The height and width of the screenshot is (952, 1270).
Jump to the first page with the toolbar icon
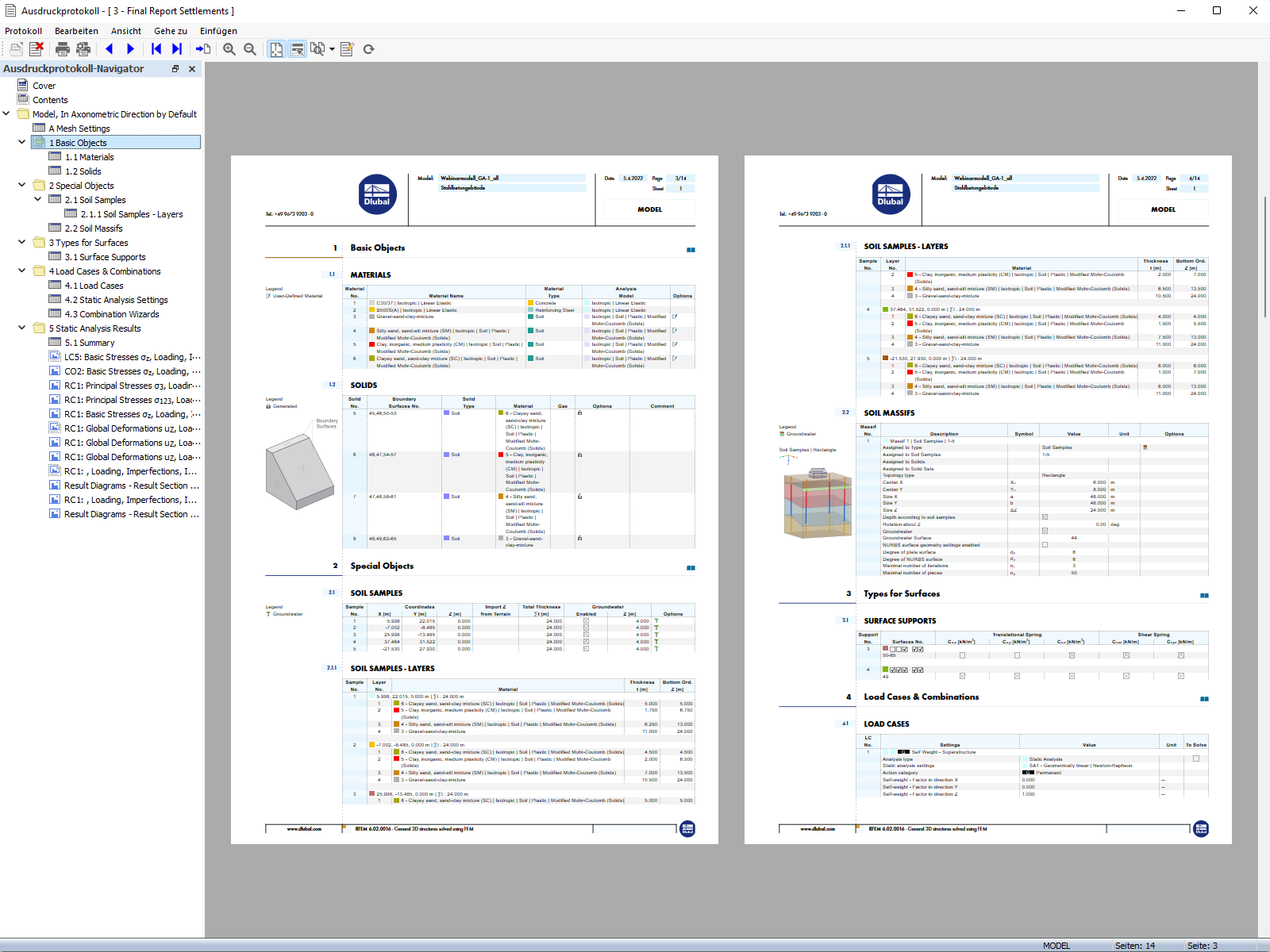[156, 48]
